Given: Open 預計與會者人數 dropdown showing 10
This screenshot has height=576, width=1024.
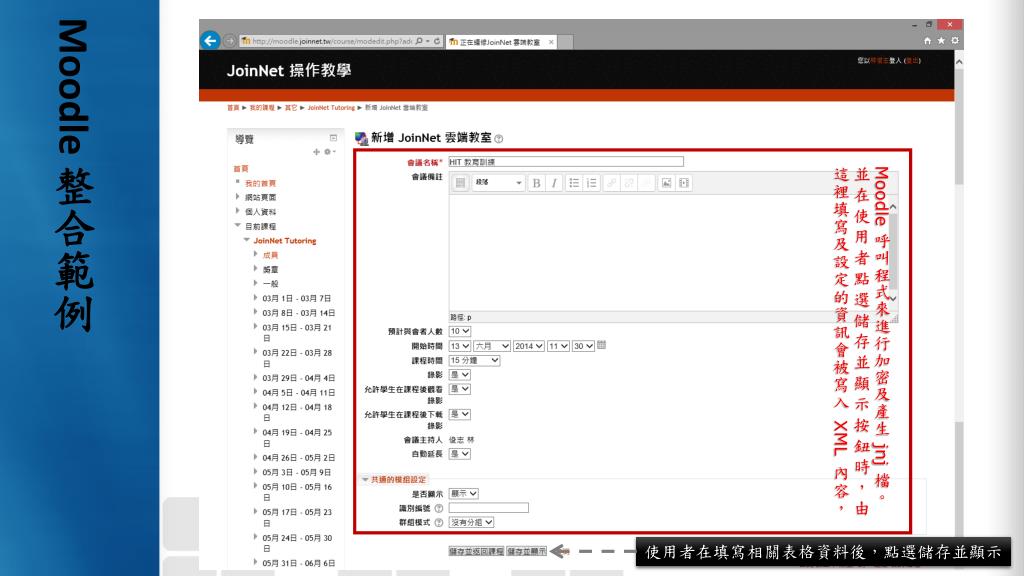Looking at the screenshot, I should click(460, 332).
